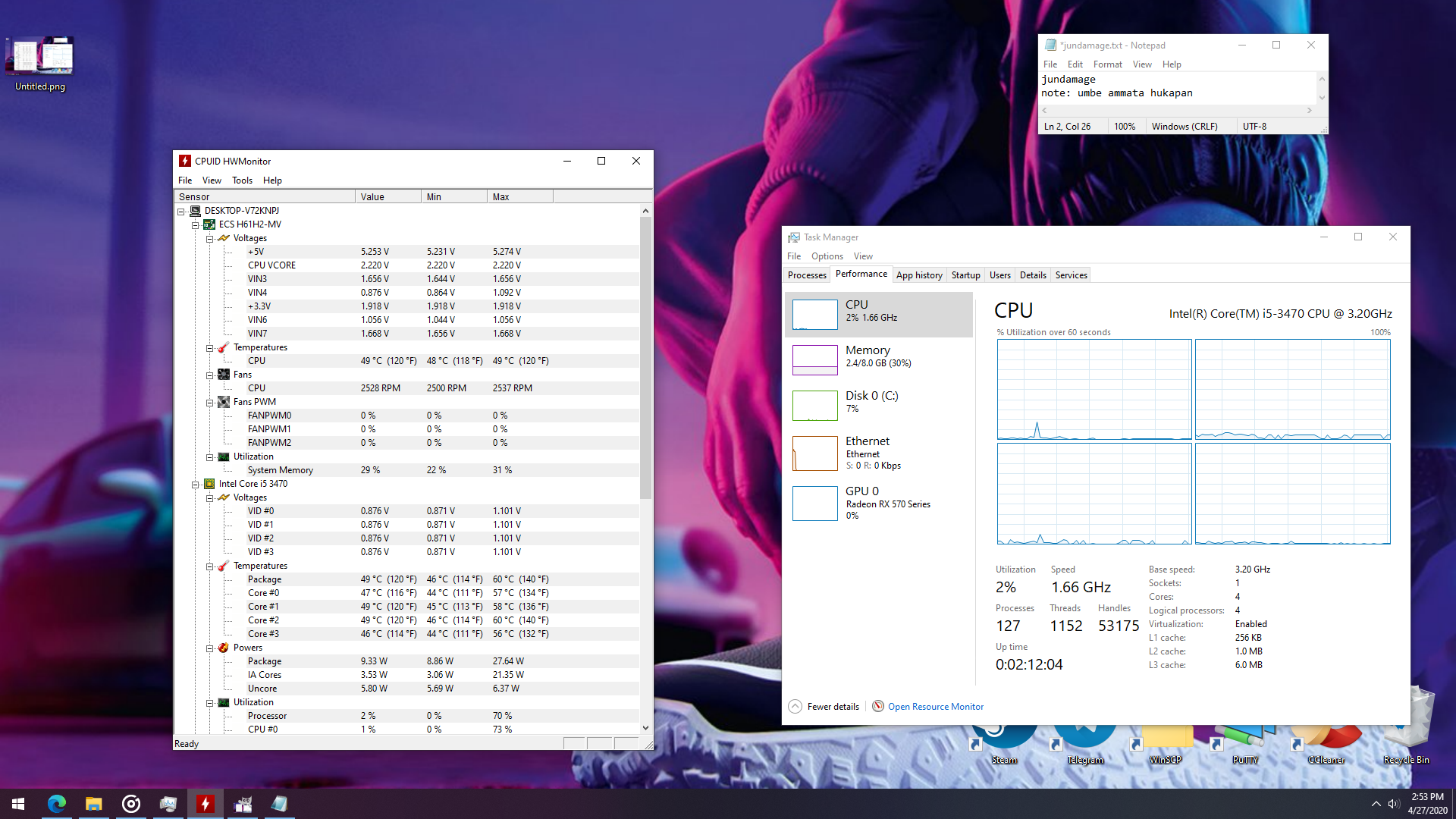Collapse the Fans group in HWMonitor

click(210, 375)
